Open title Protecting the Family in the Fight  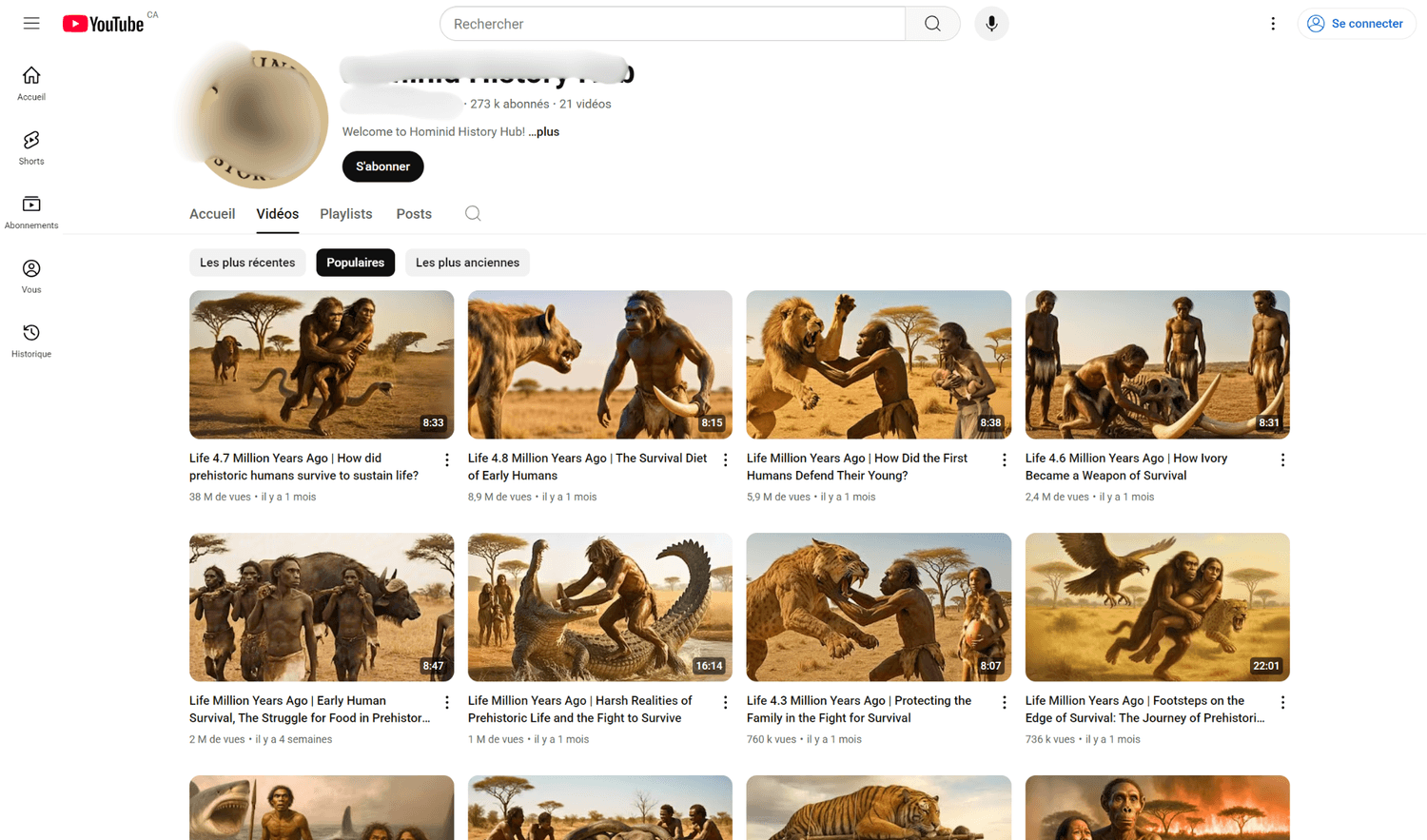click(x=859, y=710)
